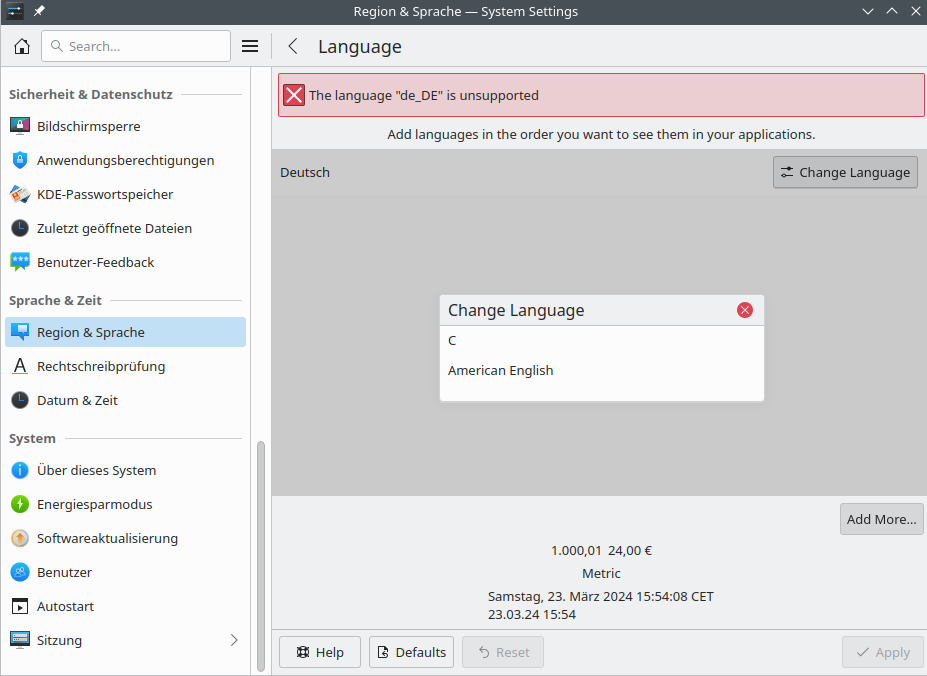Maximize the System Settings window
This screenshot has width=927, height=676.
[892, 11]
